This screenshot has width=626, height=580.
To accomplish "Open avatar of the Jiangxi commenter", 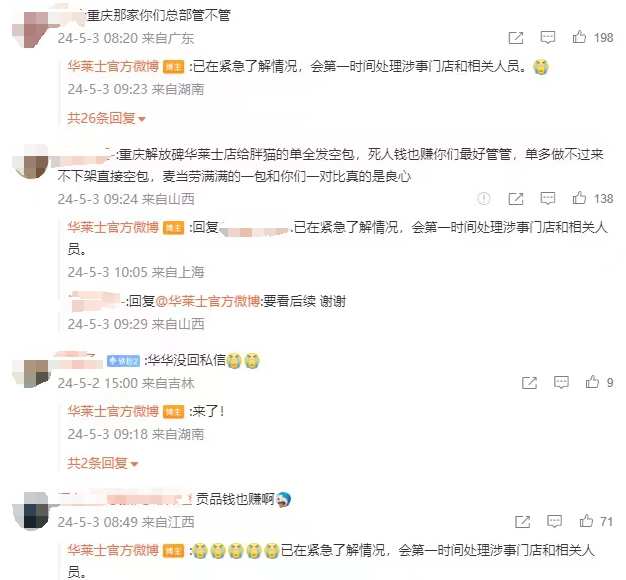I will (30, 510).
